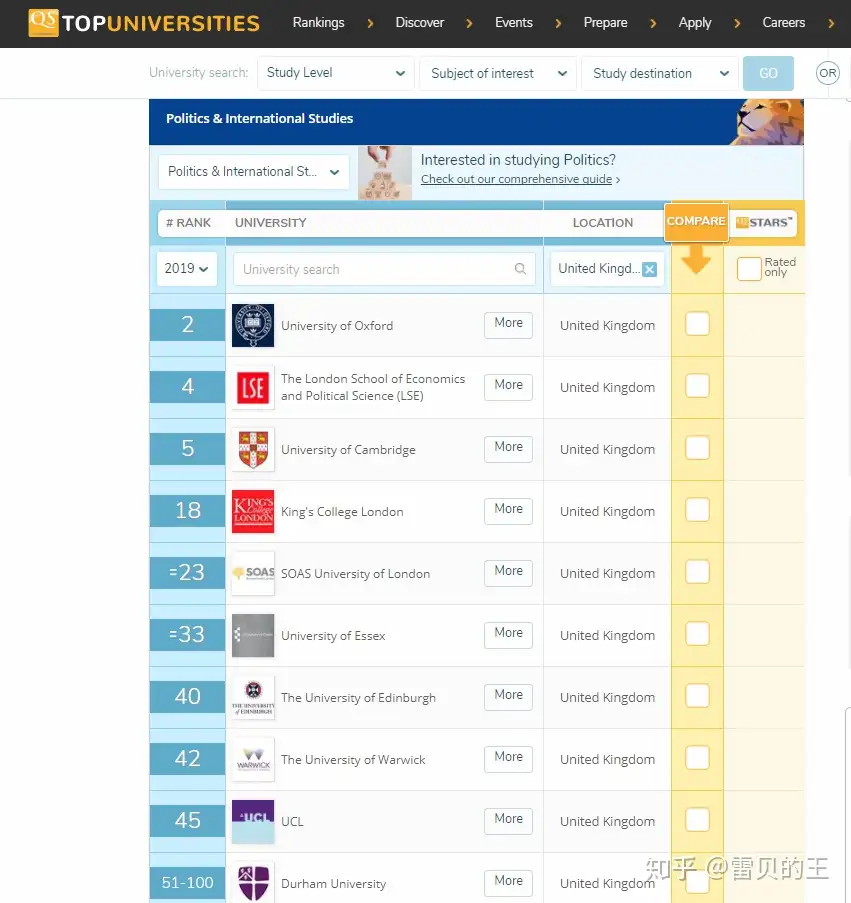Open the Events menu
Image resolution: width=851 pixels, height=903 pixels.
click(x=514, y=22)
